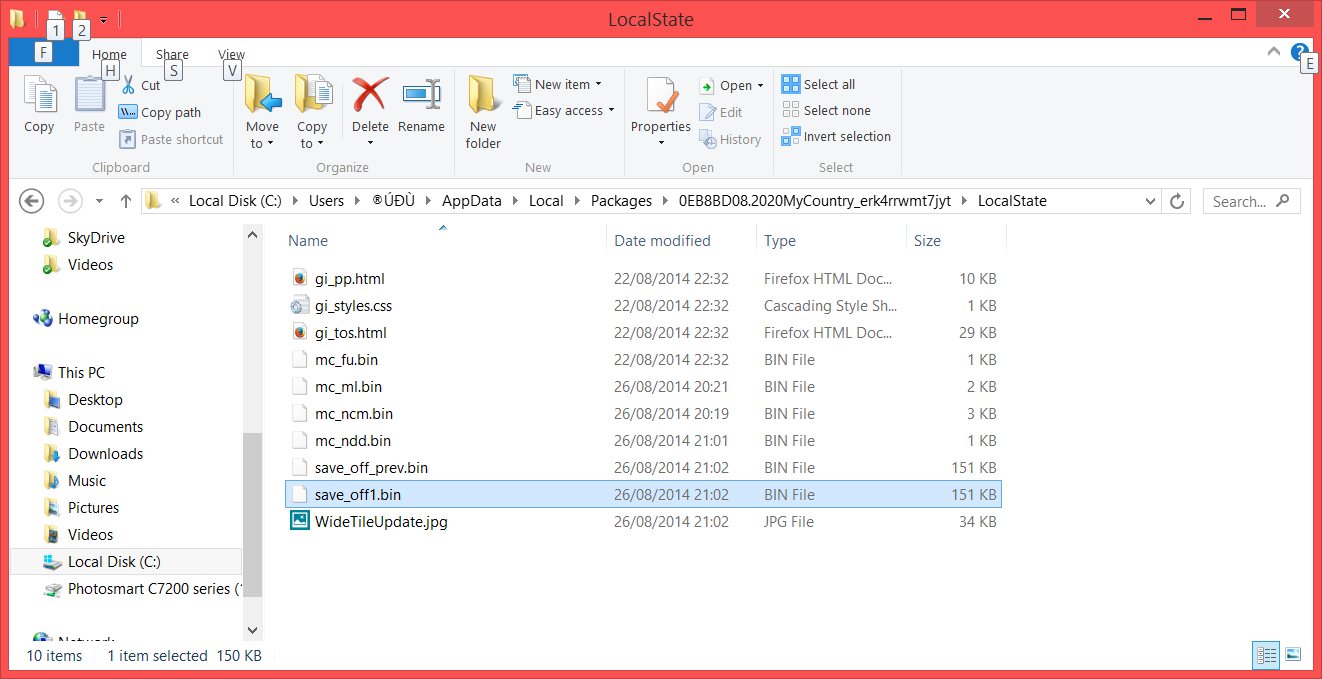Go up one folder level arrow
The image size is (1322, 679).
pyautogui.click(x=126, y=201)
